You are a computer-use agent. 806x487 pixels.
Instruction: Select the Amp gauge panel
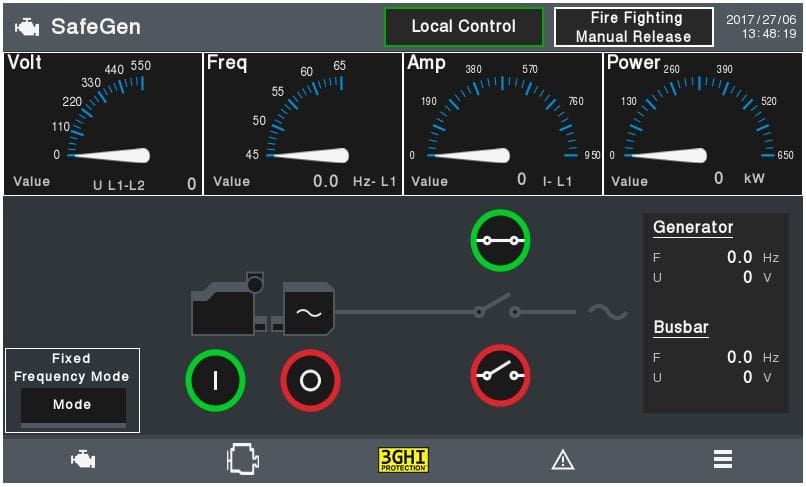tap(503, 123)
